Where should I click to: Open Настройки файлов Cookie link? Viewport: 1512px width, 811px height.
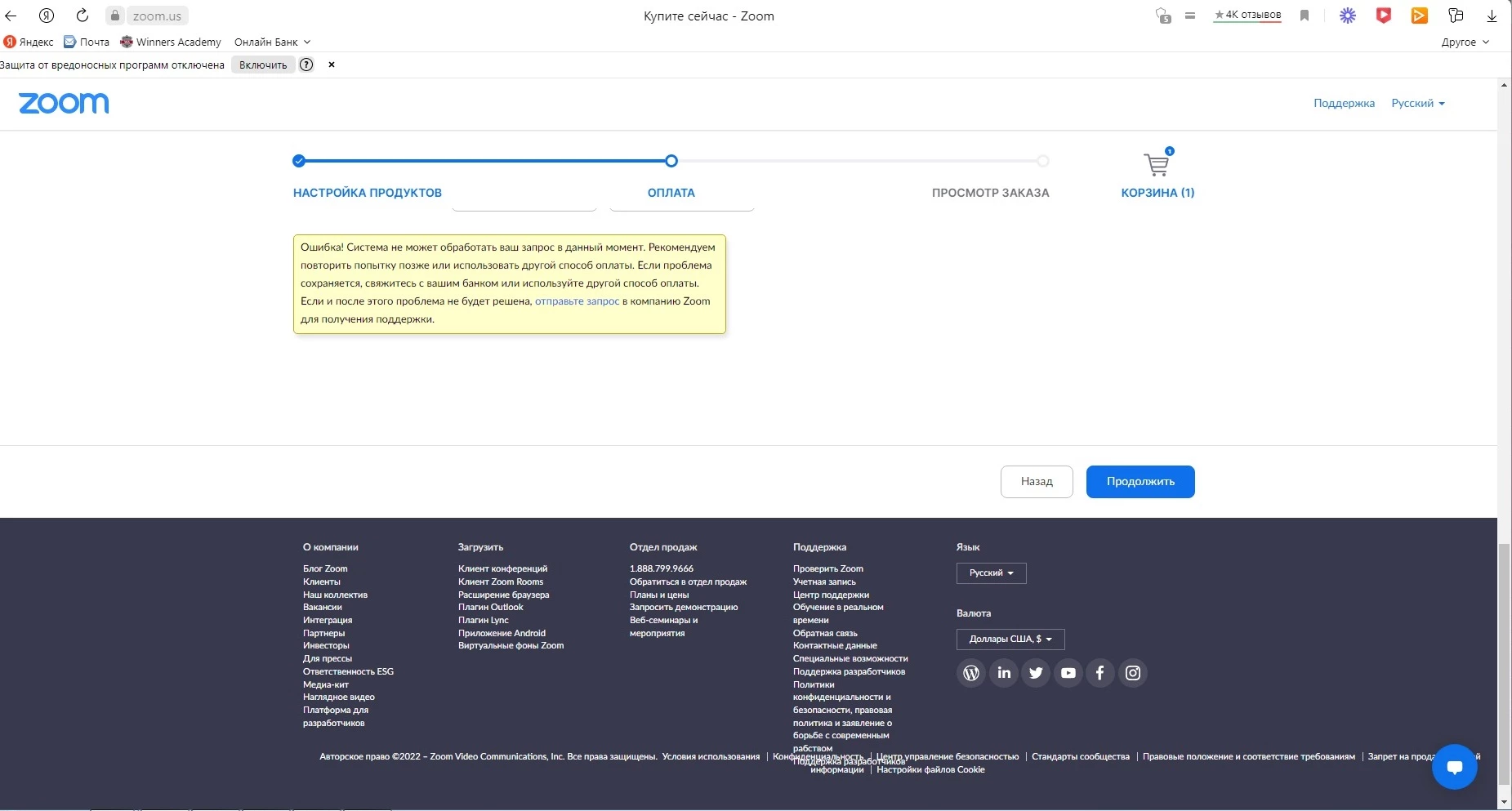tap(930, 769)
